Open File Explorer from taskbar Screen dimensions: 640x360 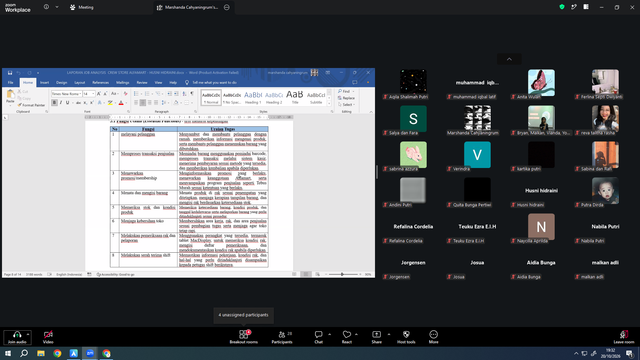pyautogui.click(x=41, y=353)
